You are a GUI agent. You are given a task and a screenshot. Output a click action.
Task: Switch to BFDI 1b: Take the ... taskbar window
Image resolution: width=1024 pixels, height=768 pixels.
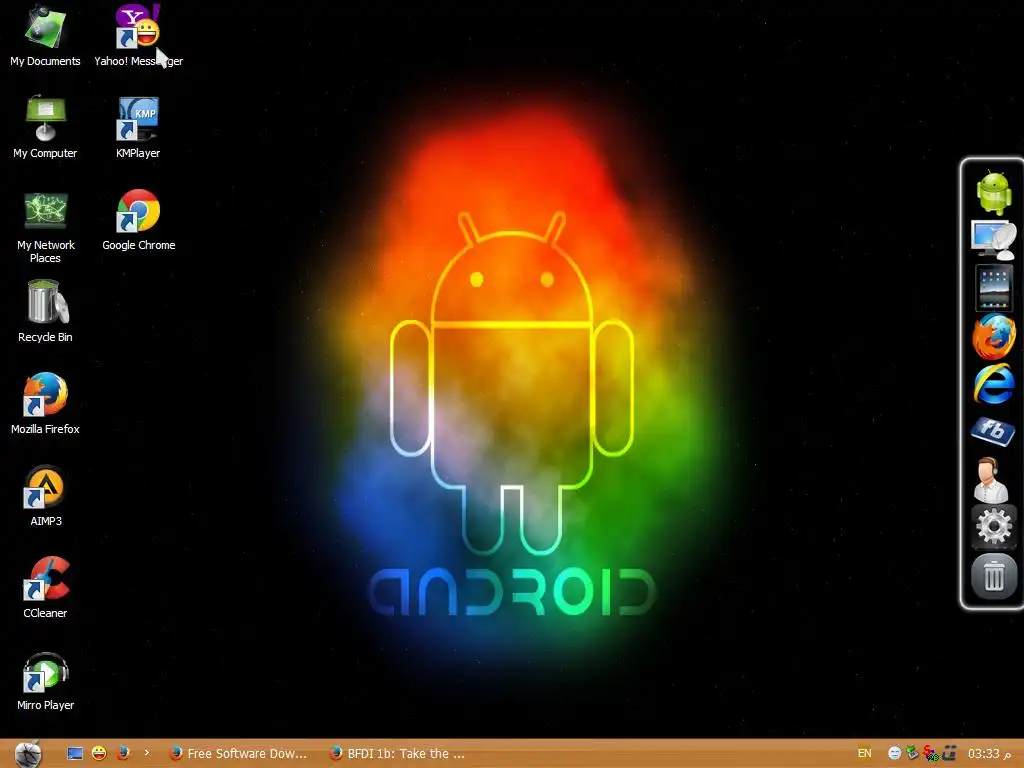click(x=398, y=754)
